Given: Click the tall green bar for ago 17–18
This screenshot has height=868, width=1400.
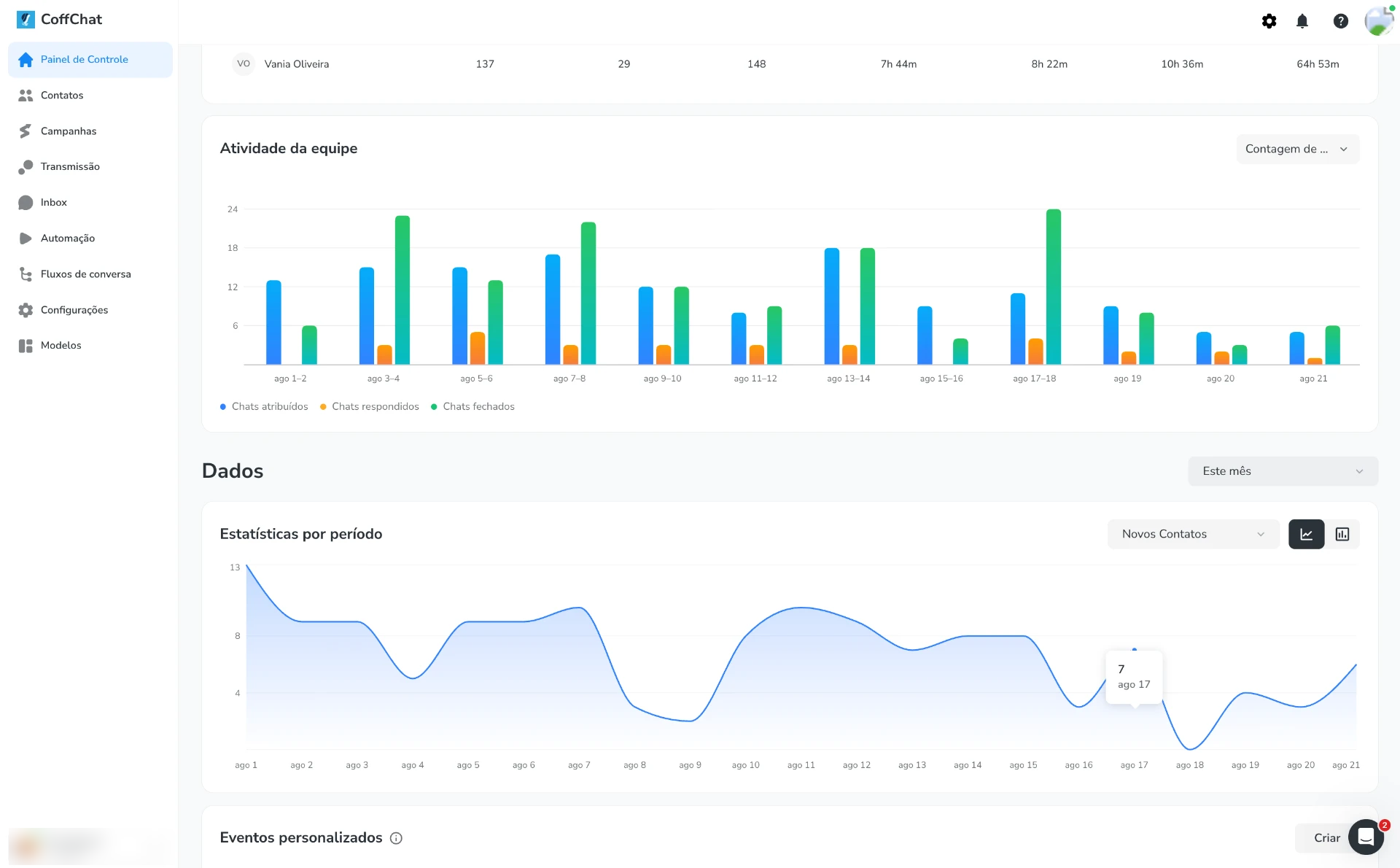Looking at the screenshot, I should (1054, 287).
